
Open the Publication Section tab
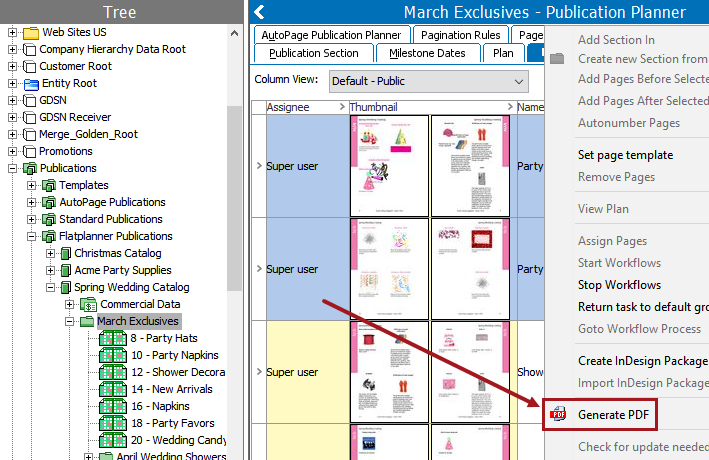pyautogui.click(x=314, y=53)
